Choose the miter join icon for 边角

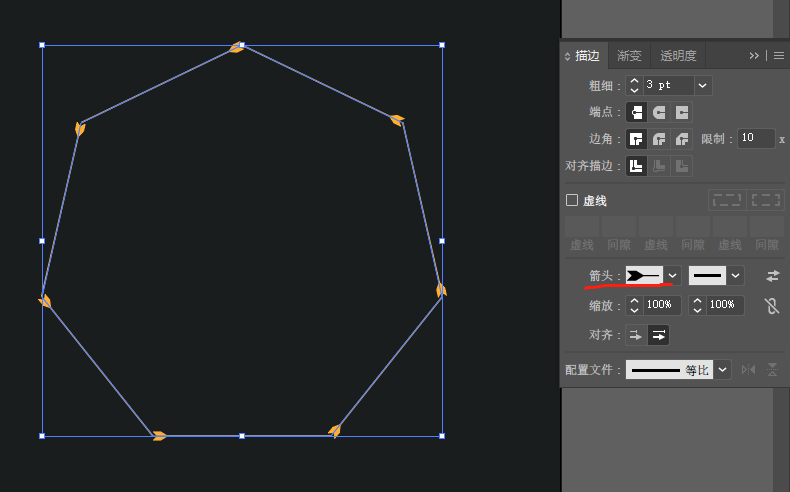(x=636, y=139)
